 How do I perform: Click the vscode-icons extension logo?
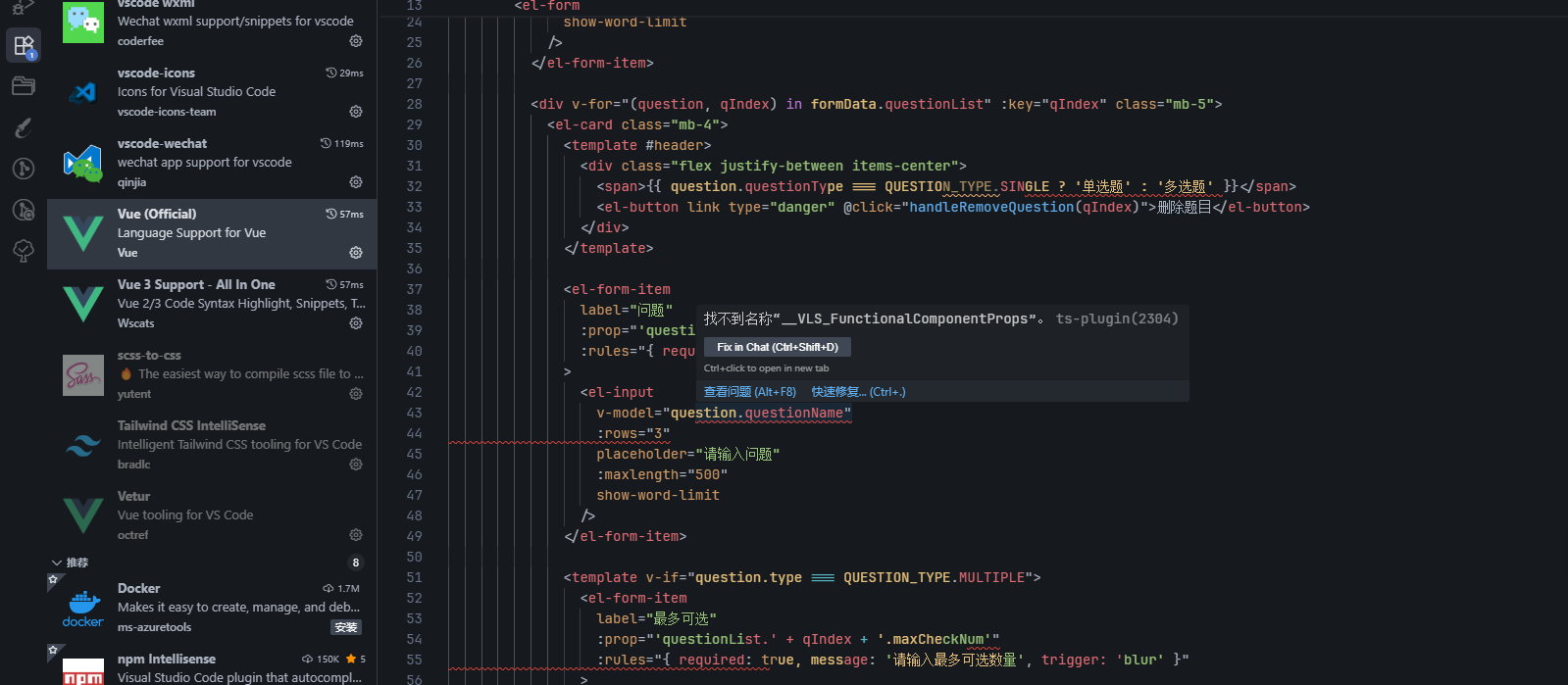[x=83, y=92]
